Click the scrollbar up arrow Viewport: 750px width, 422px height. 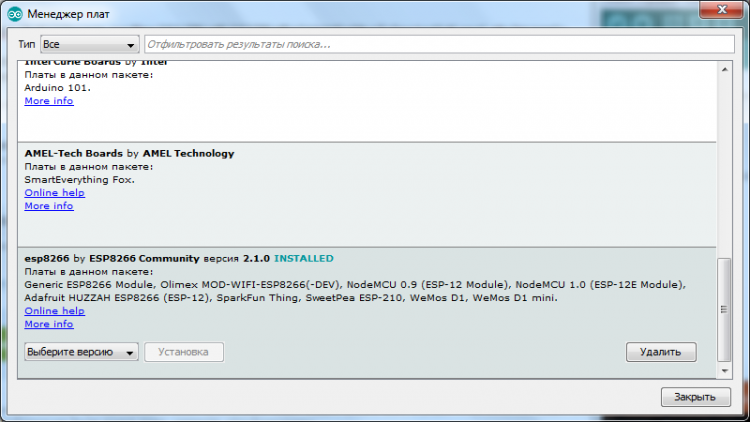pos(725,70)
